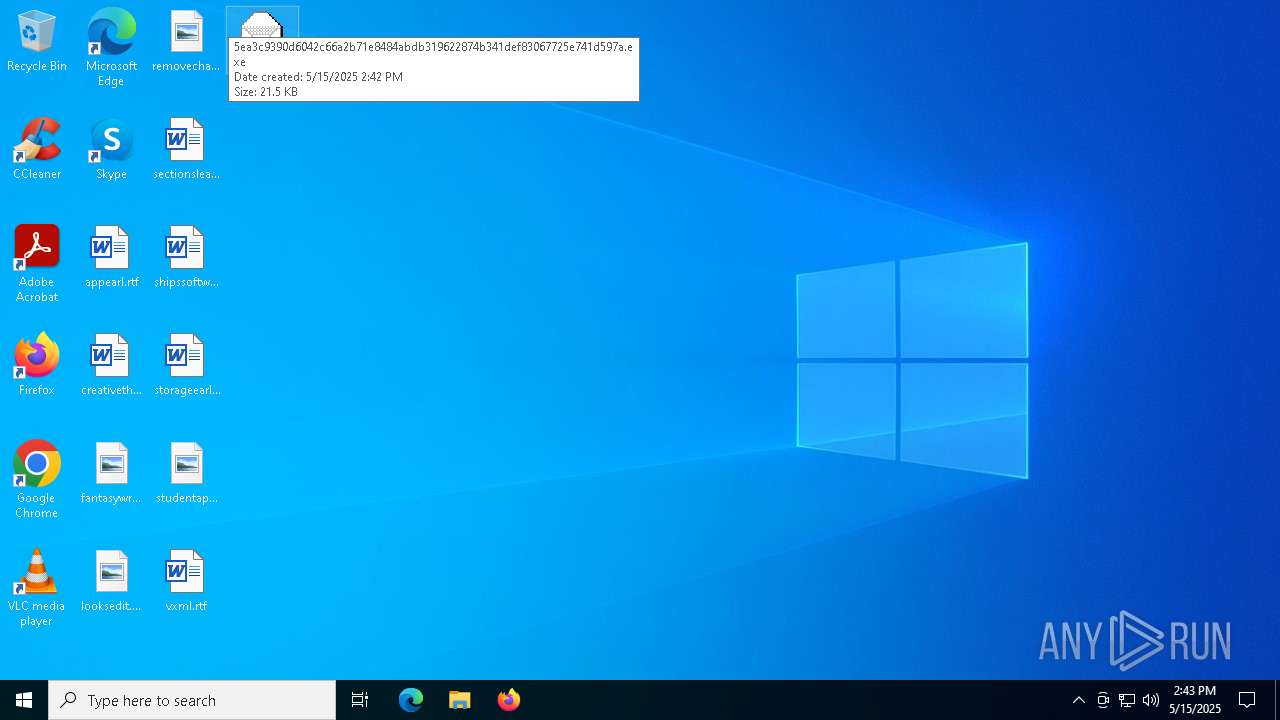The image size is (1280, 720).
Task: Select the appearl.rtf document icon
Action: coord(111,258)
